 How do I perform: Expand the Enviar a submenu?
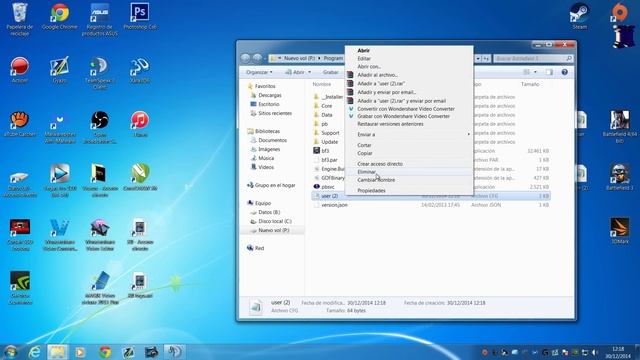click(409, 134)
